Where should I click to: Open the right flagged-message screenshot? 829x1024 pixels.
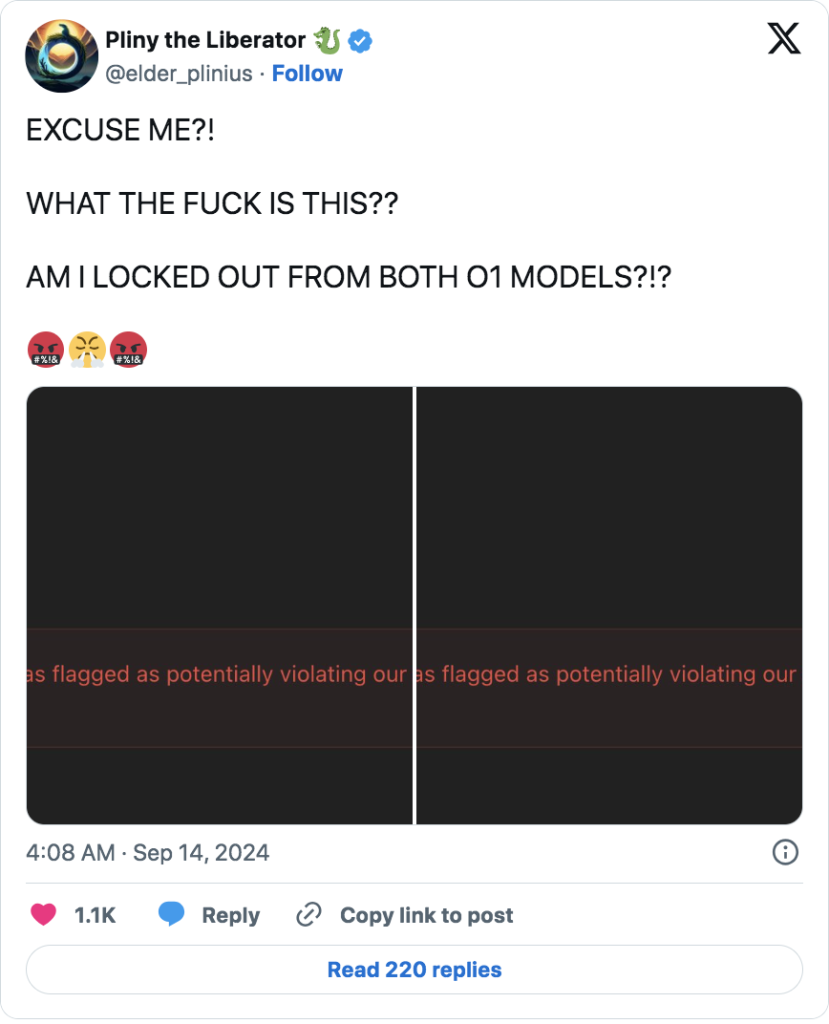(x=610, y=605)
